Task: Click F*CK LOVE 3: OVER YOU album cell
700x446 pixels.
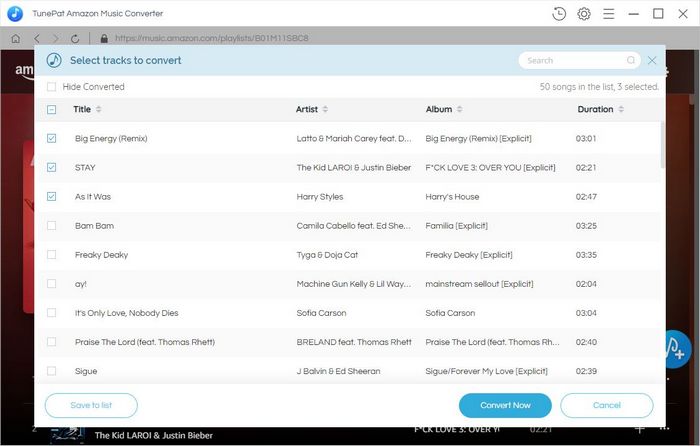Action: (x=490, y=167)
